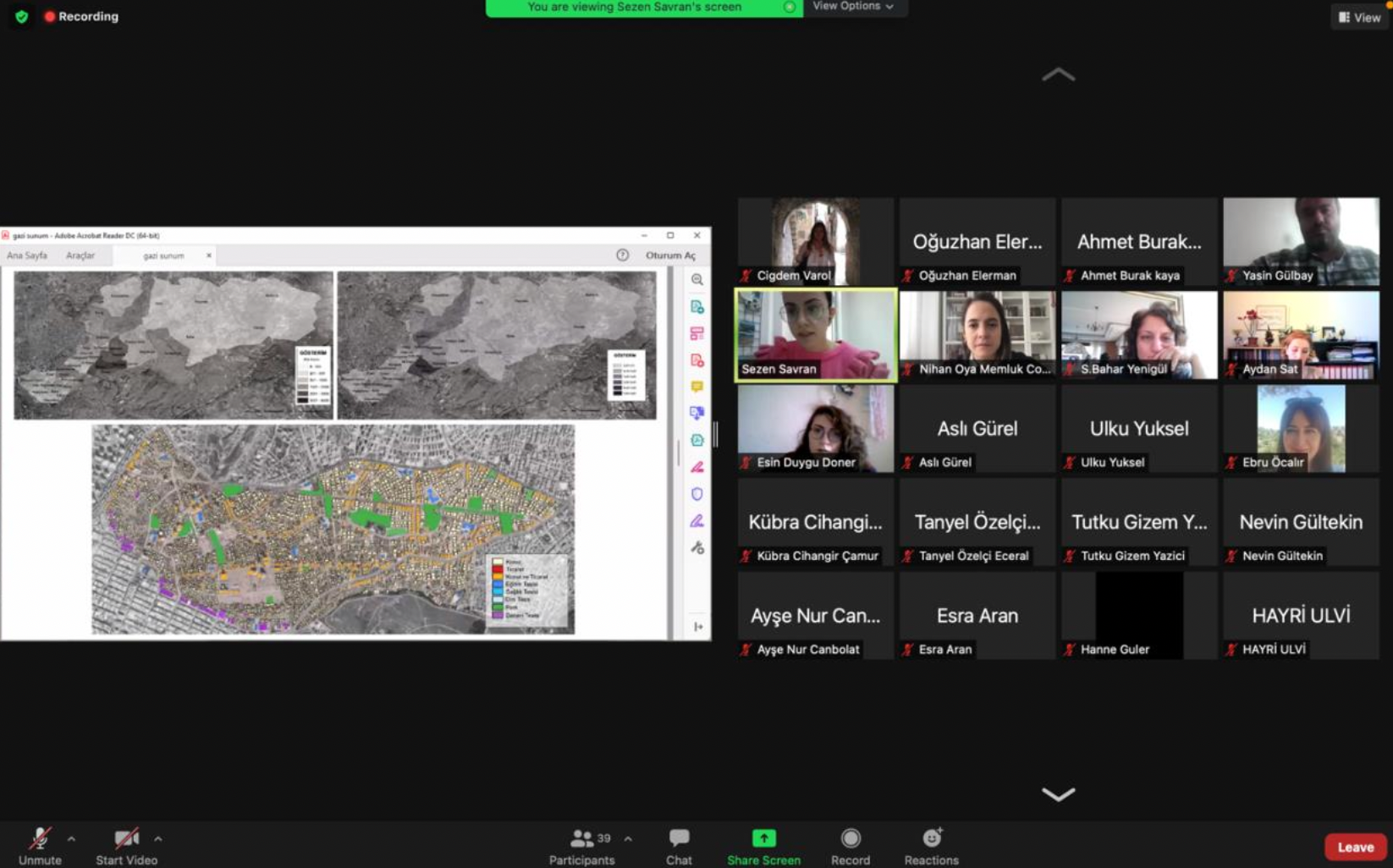This screenshot has height=868, width=1393.
Task: Open the yellow Comment tool icon
Action: 697,387
